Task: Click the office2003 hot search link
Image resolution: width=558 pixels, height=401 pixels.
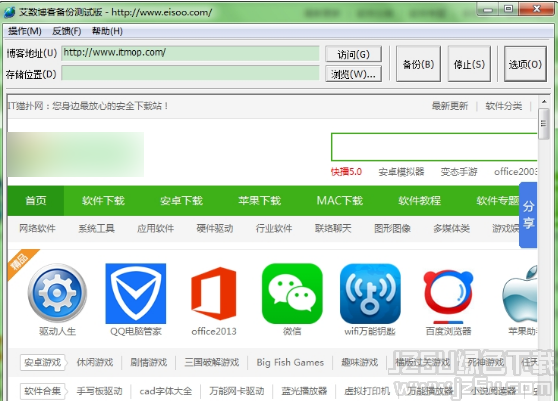Action: point(516,172)
